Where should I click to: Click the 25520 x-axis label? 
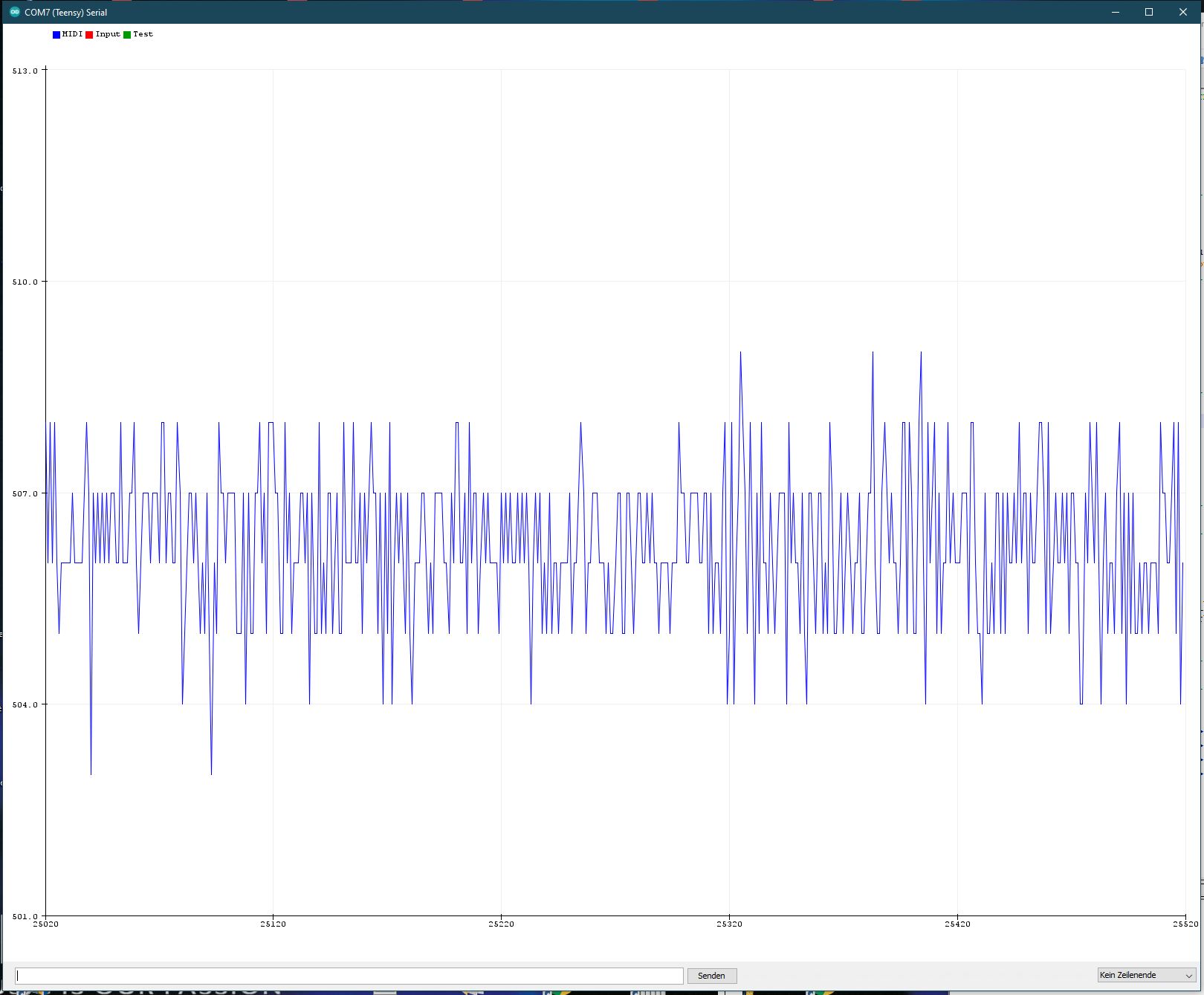tap(1185, 924)
